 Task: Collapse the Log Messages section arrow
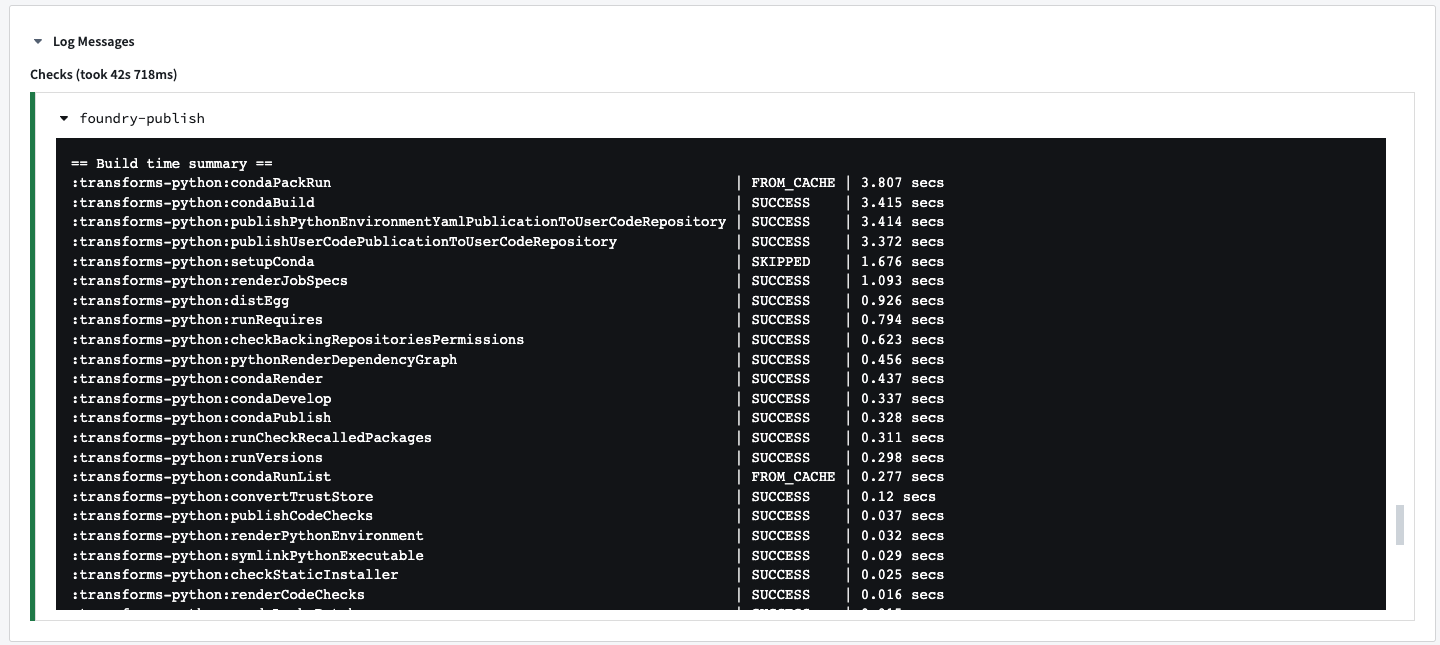pyautogui.click(x=38, y=42)
